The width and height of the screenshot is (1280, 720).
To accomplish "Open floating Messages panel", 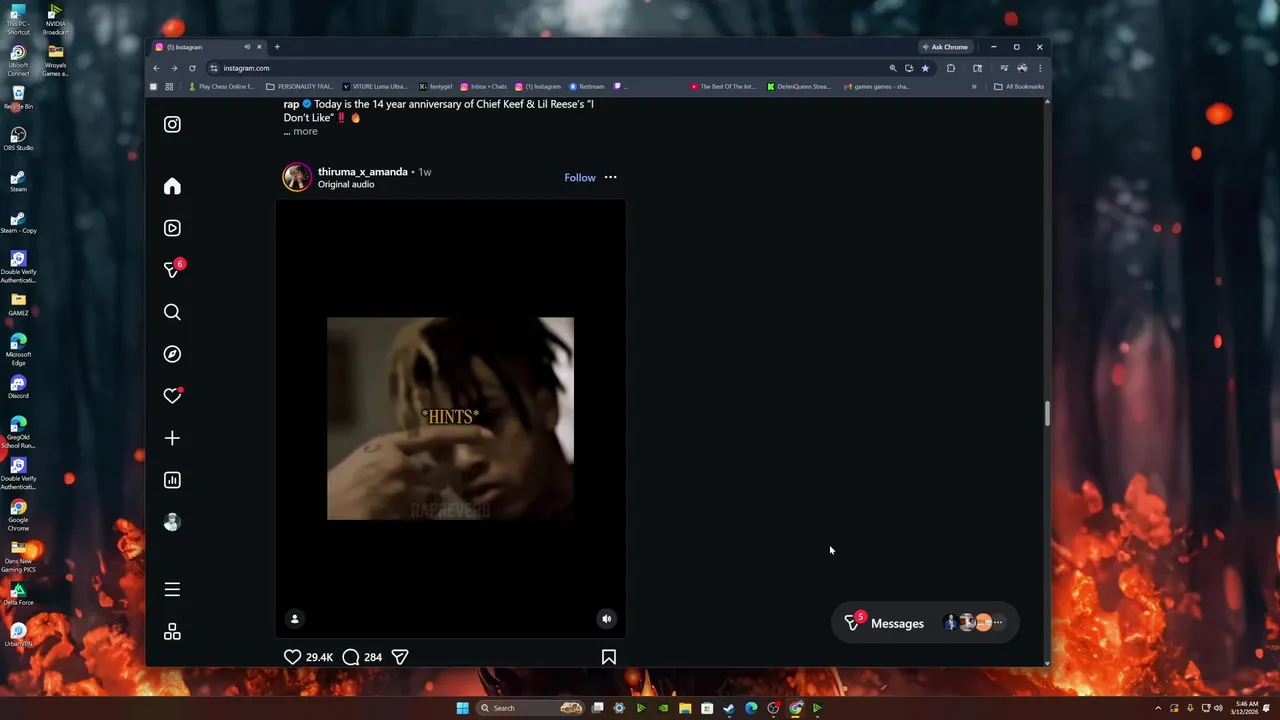I will [x=925, y=623].
